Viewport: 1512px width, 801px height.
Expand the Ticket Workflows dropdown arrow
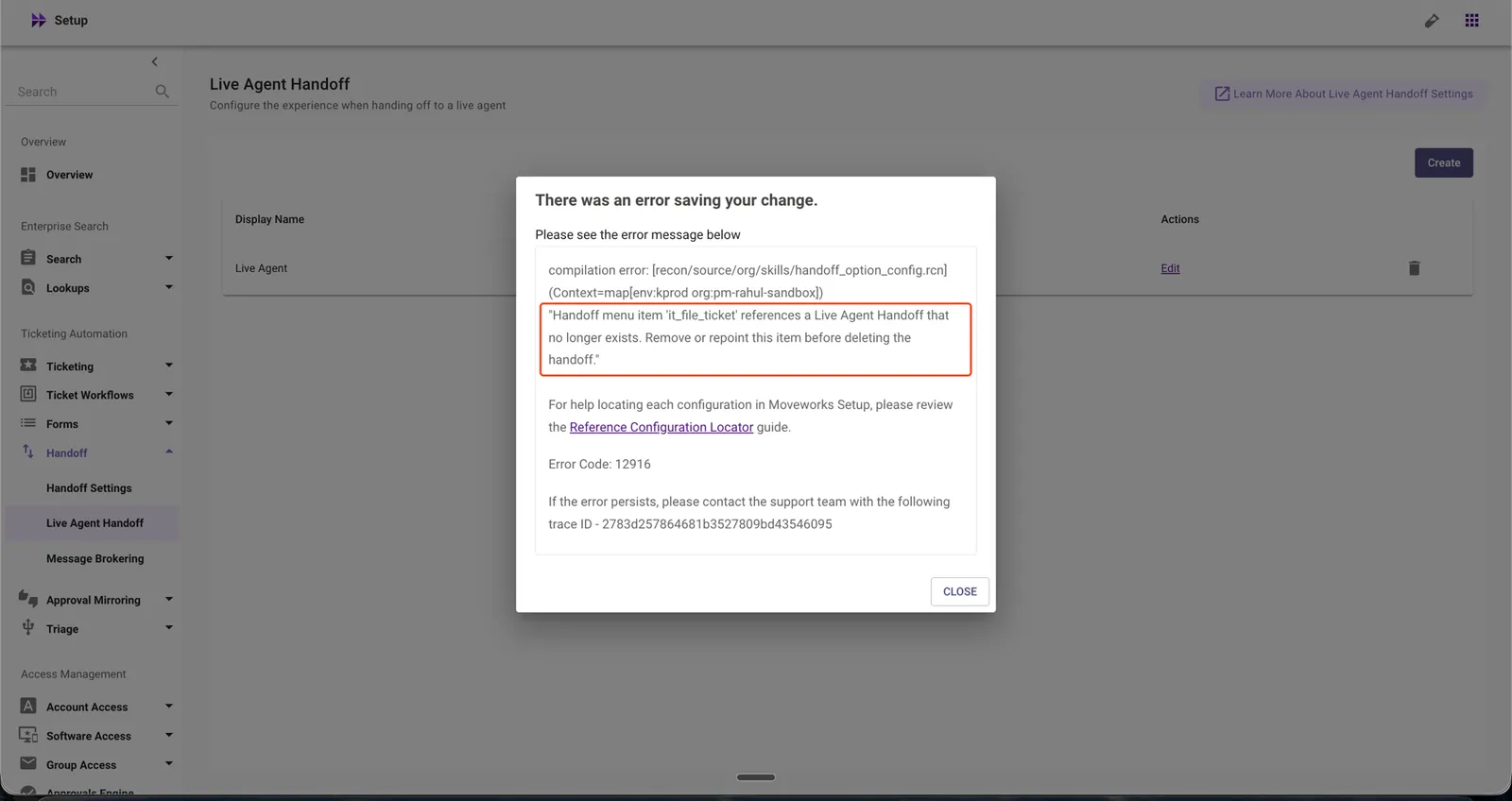click(169, 394)
